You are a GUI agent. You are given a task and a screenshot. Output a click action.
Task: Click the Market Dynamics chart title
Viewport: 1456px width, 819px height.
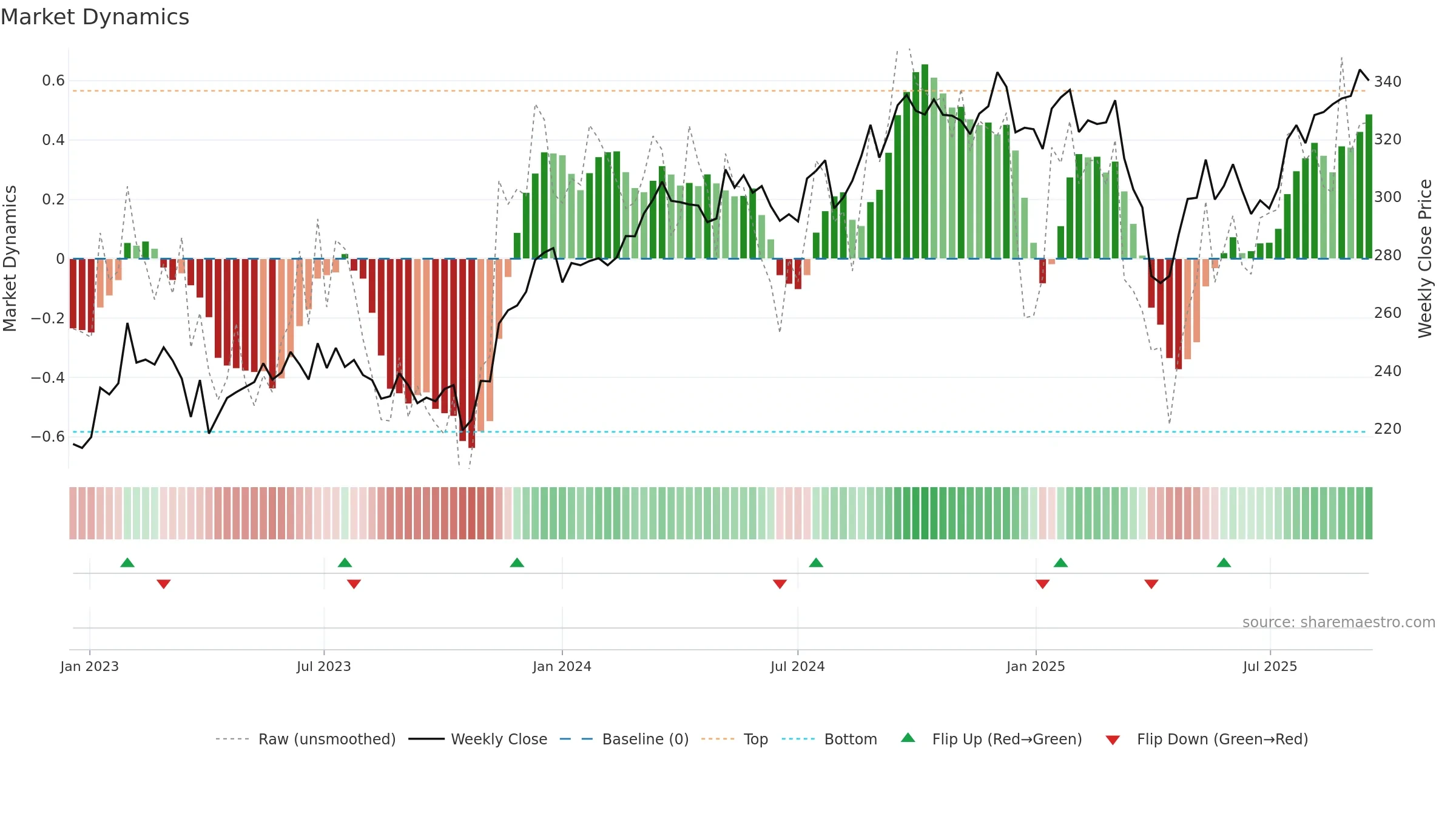(x=95, y=17)
